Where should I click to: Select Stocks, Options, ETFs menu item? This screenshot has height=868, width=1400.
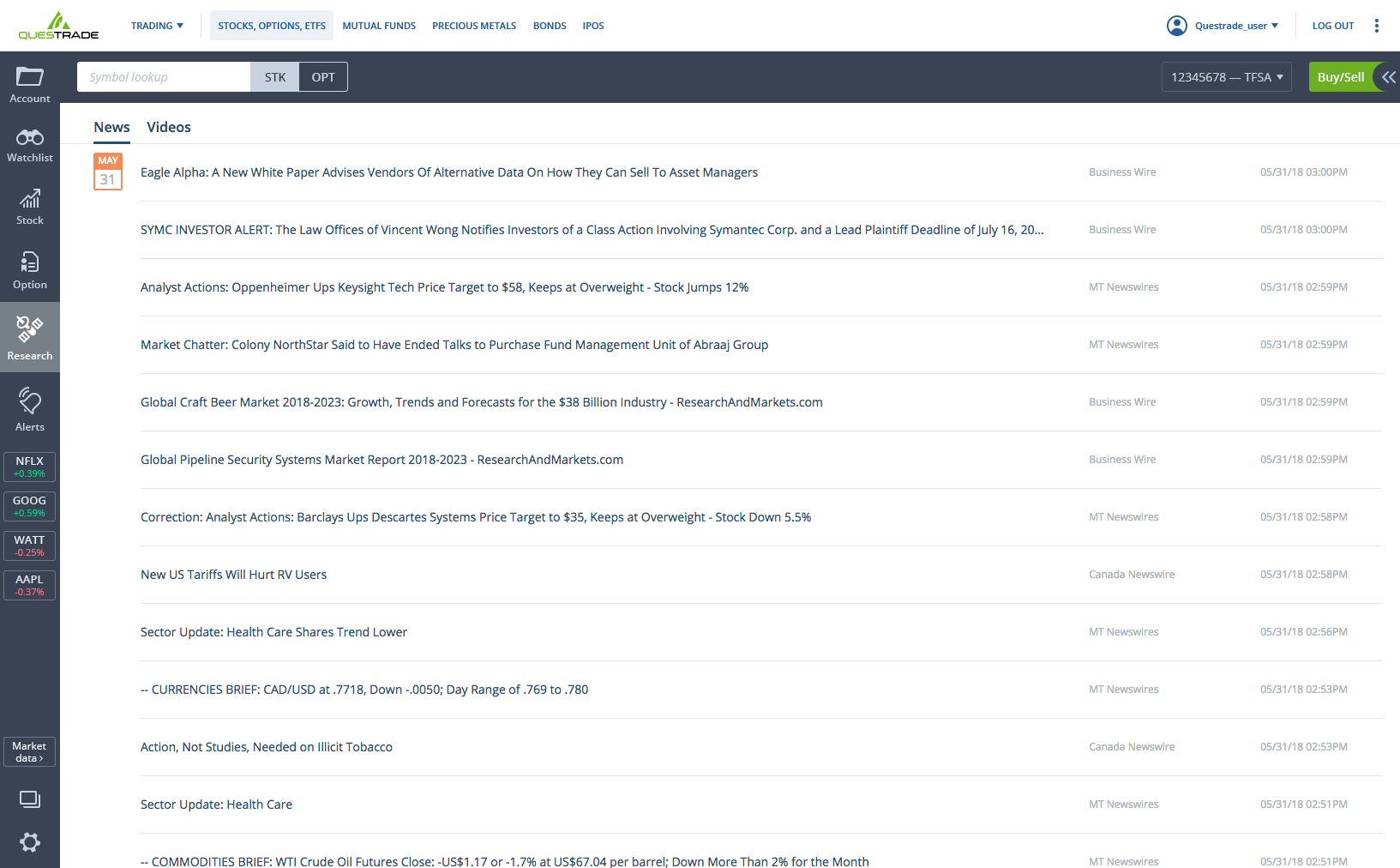click(272, 26)
